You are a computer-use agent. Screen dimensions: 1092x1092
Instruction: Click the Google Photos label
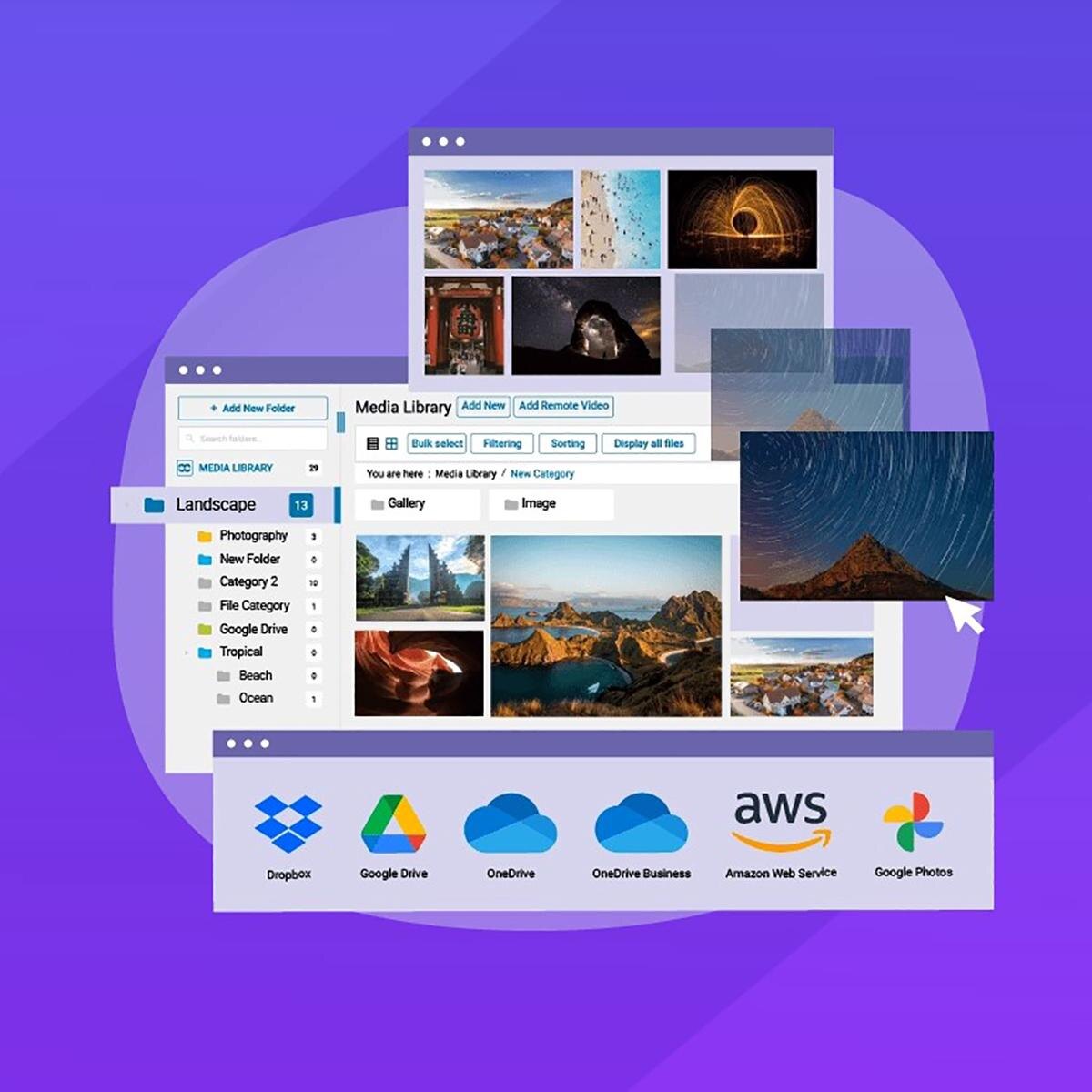pyautogui.click(x=914, y=872)
